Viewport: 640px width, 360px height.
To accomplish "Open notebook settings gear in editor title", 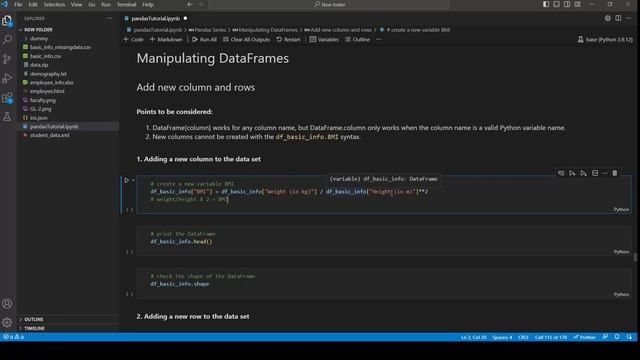I will (x=607, y=18).
